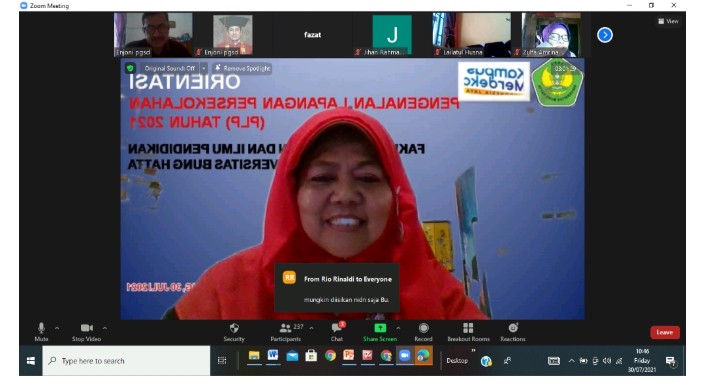Screen dimensions: 705x392
Task: Open the Security shield menu
Action: click(x=234, y=332)
